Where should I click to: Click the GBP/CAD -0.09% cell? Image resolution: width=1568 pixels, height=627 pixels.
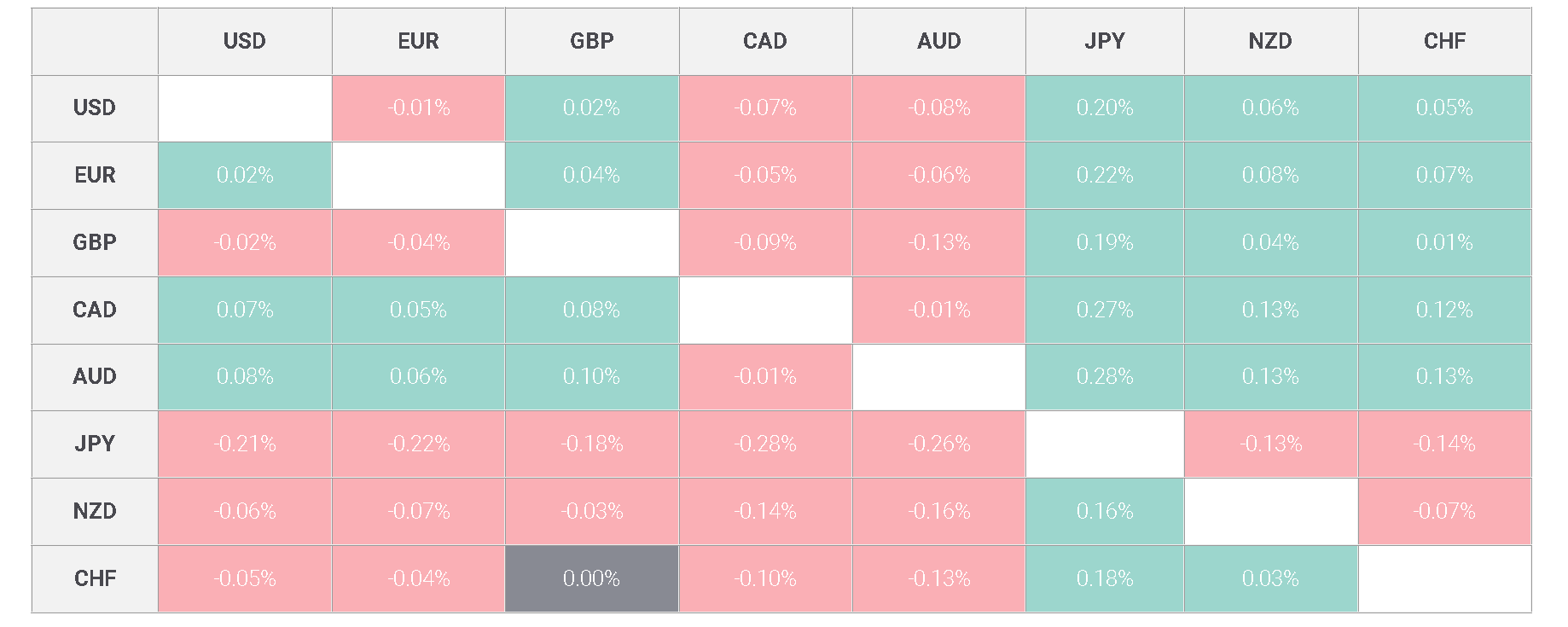[765, 242]
